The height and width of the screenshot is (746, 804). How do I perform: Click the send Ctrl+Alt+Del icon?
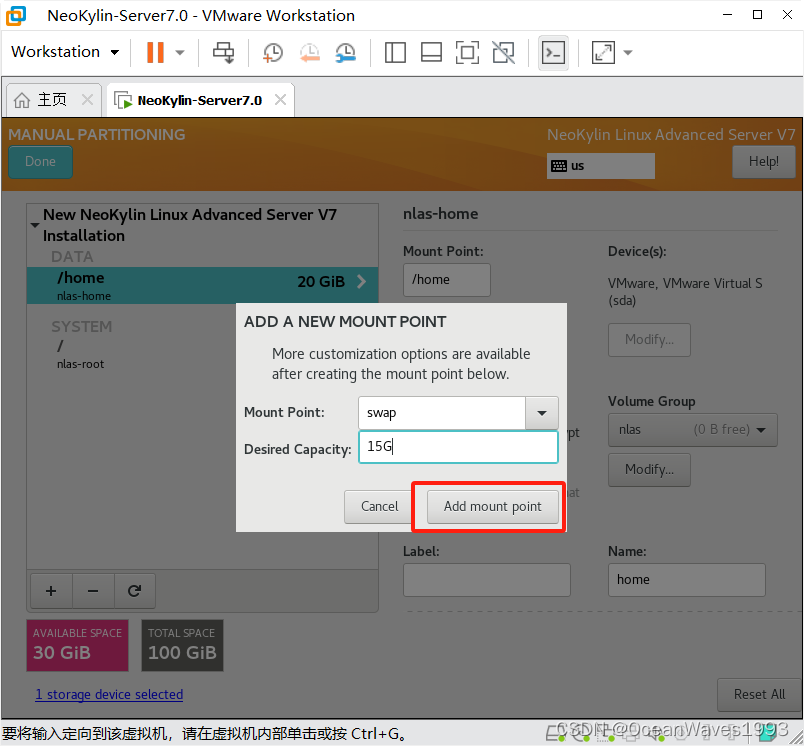click(x=224, y=52)
